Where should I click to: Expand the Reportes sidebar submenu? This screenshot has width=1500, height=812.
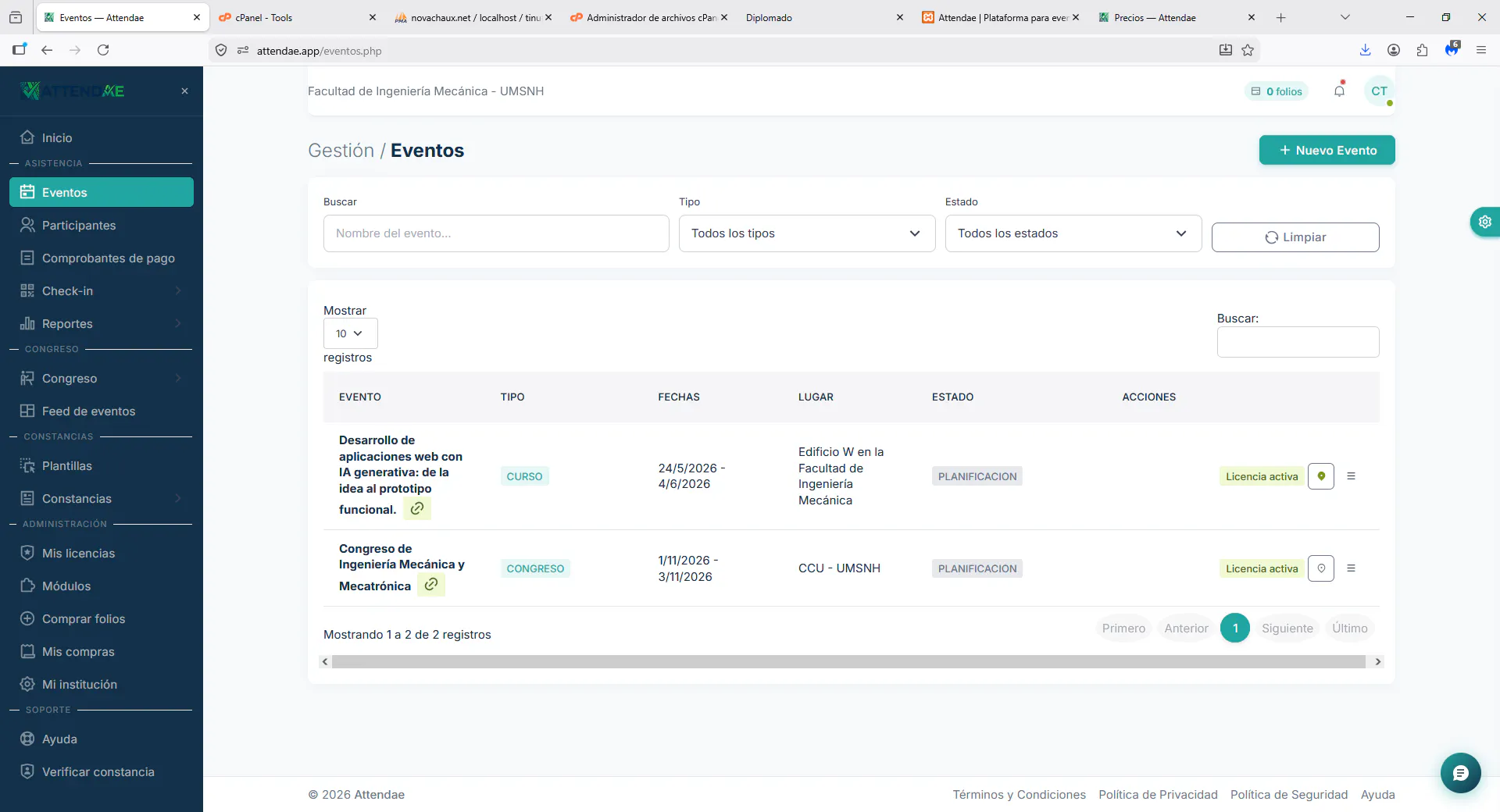click(102, 324)
